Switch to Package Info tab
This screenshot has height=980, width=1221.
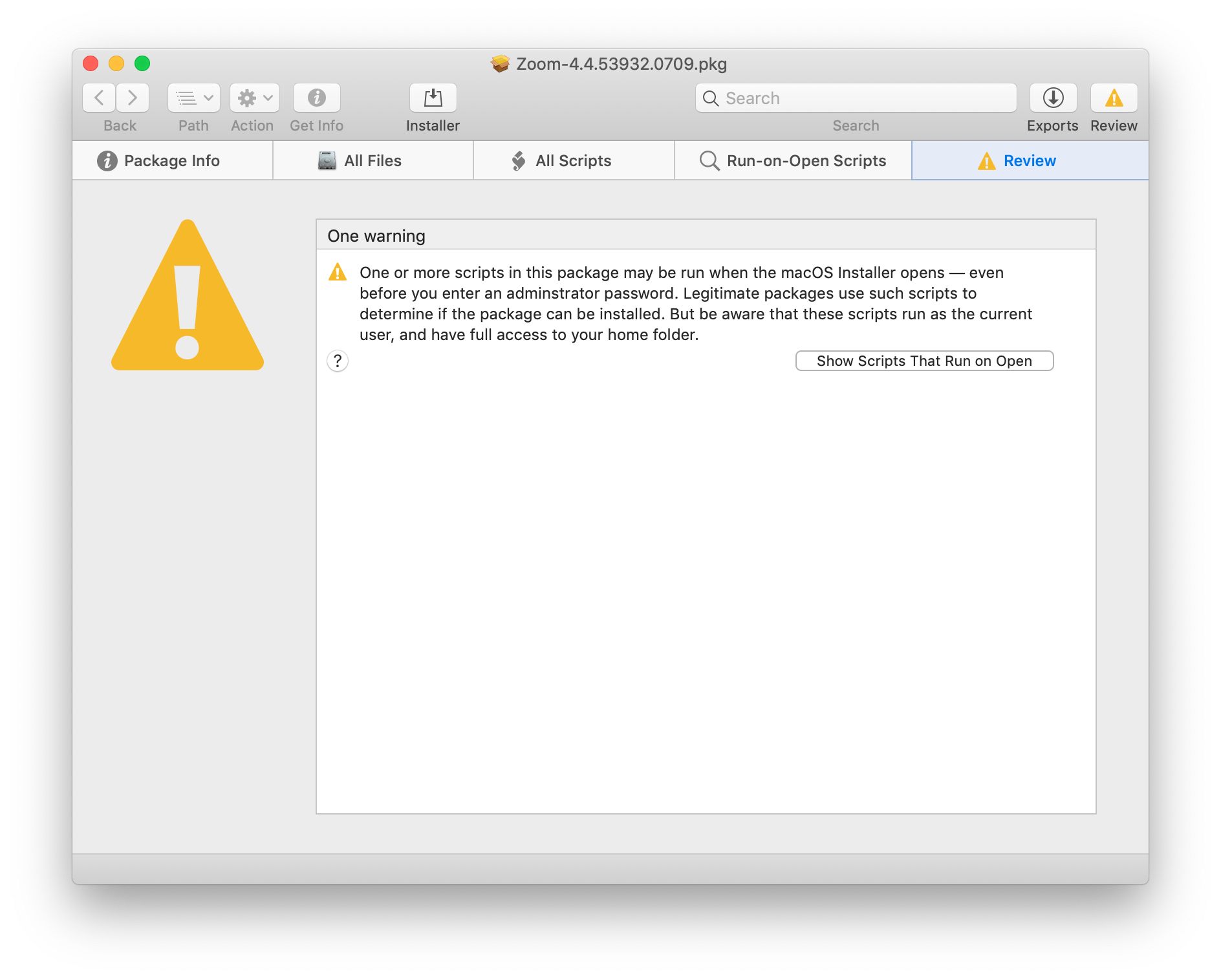point(173,160)
